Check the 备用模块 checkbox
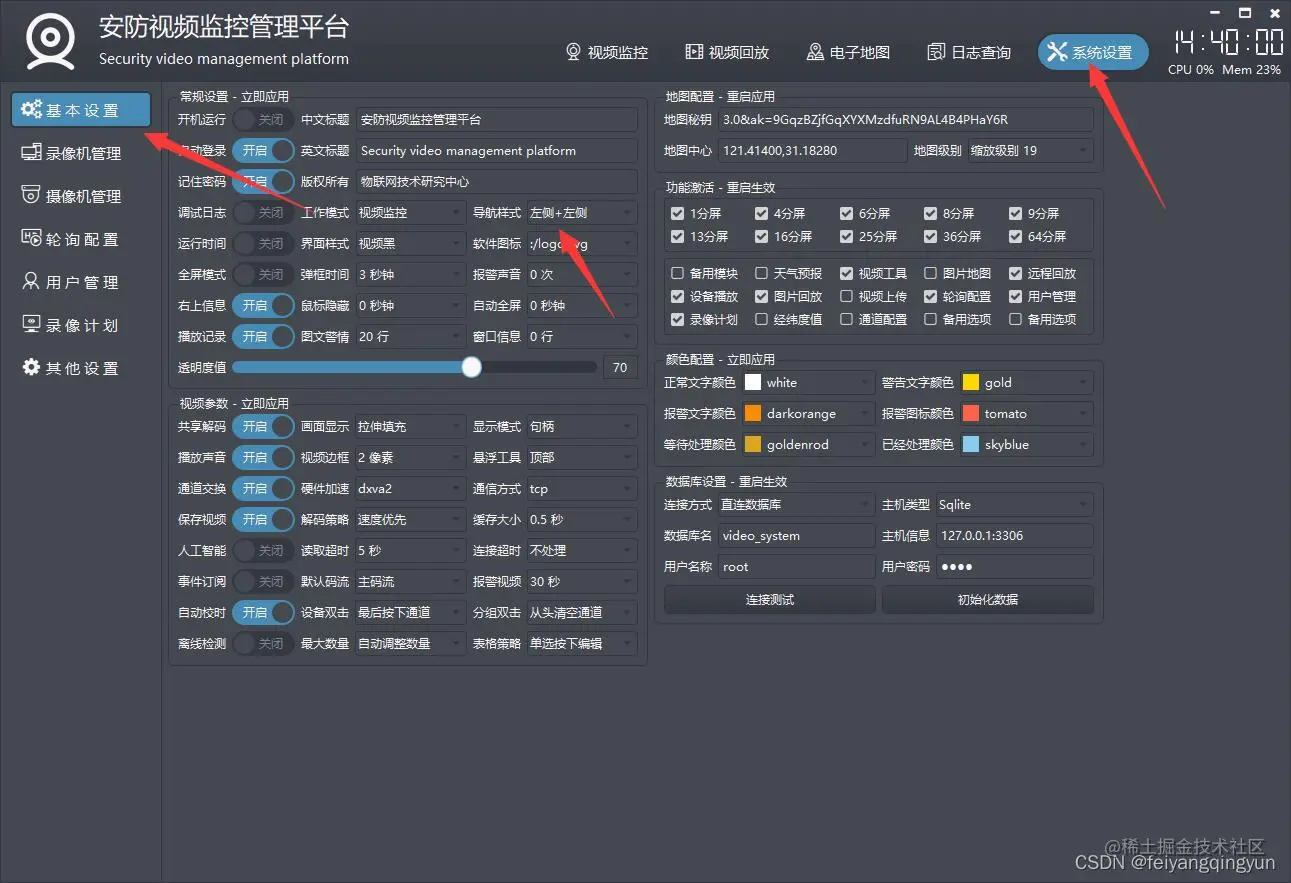The width and height of the screenshot is (1291, 883). [678, 273]
